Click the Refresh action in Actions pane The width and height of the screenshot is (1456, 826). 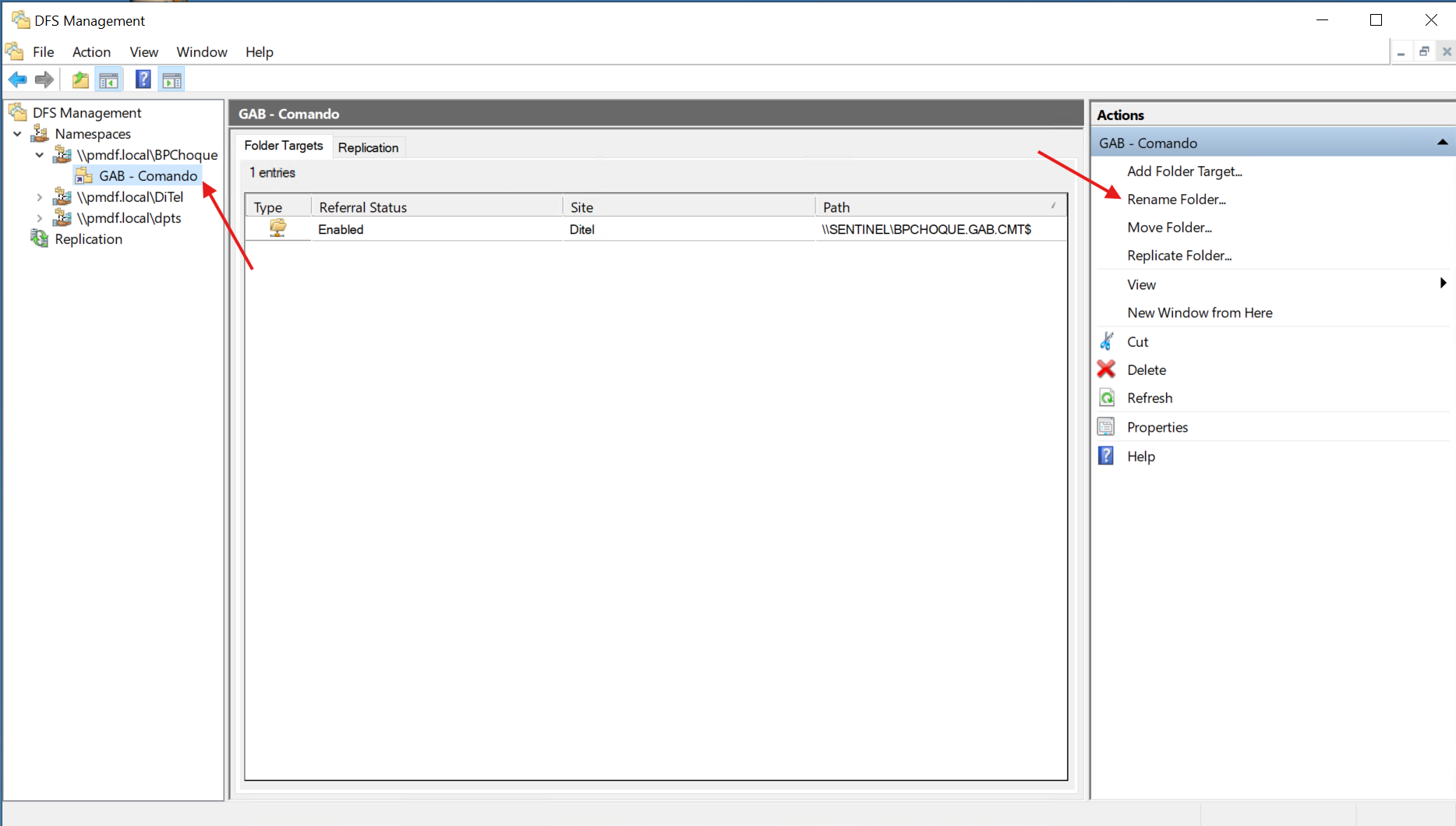pyautogui.click(x=1149, y=398)
